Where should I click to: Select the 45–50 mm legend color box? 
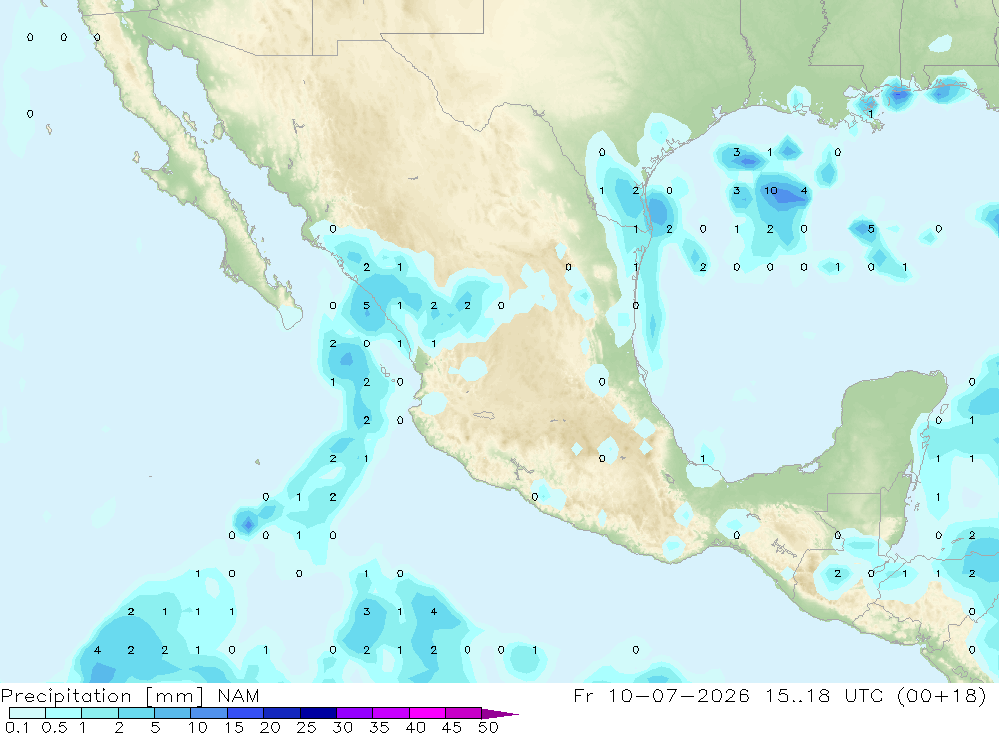pos(464,713)
